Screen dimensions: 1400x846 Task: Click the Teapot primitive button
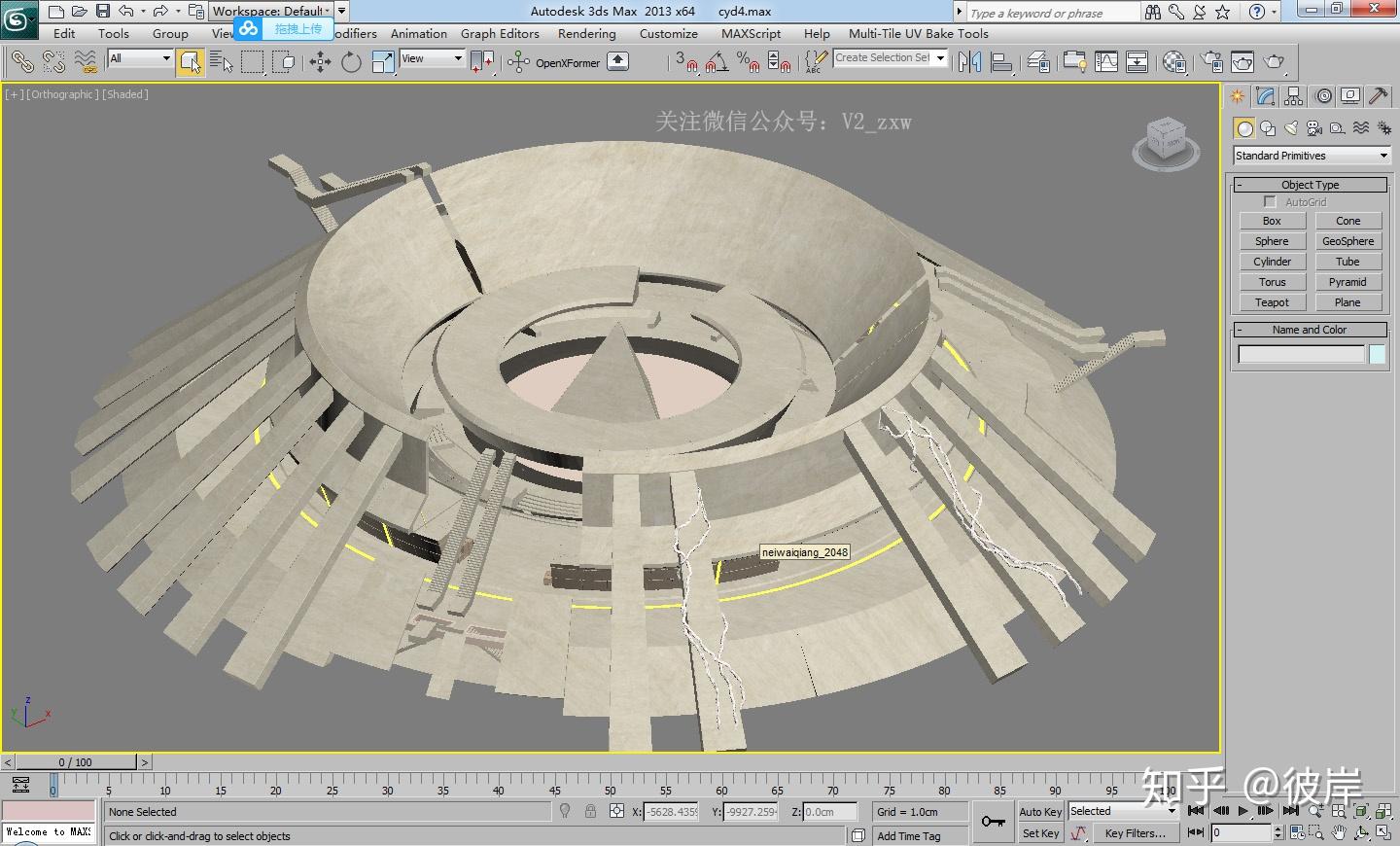pyautogui.click(x=1272, y=302)
